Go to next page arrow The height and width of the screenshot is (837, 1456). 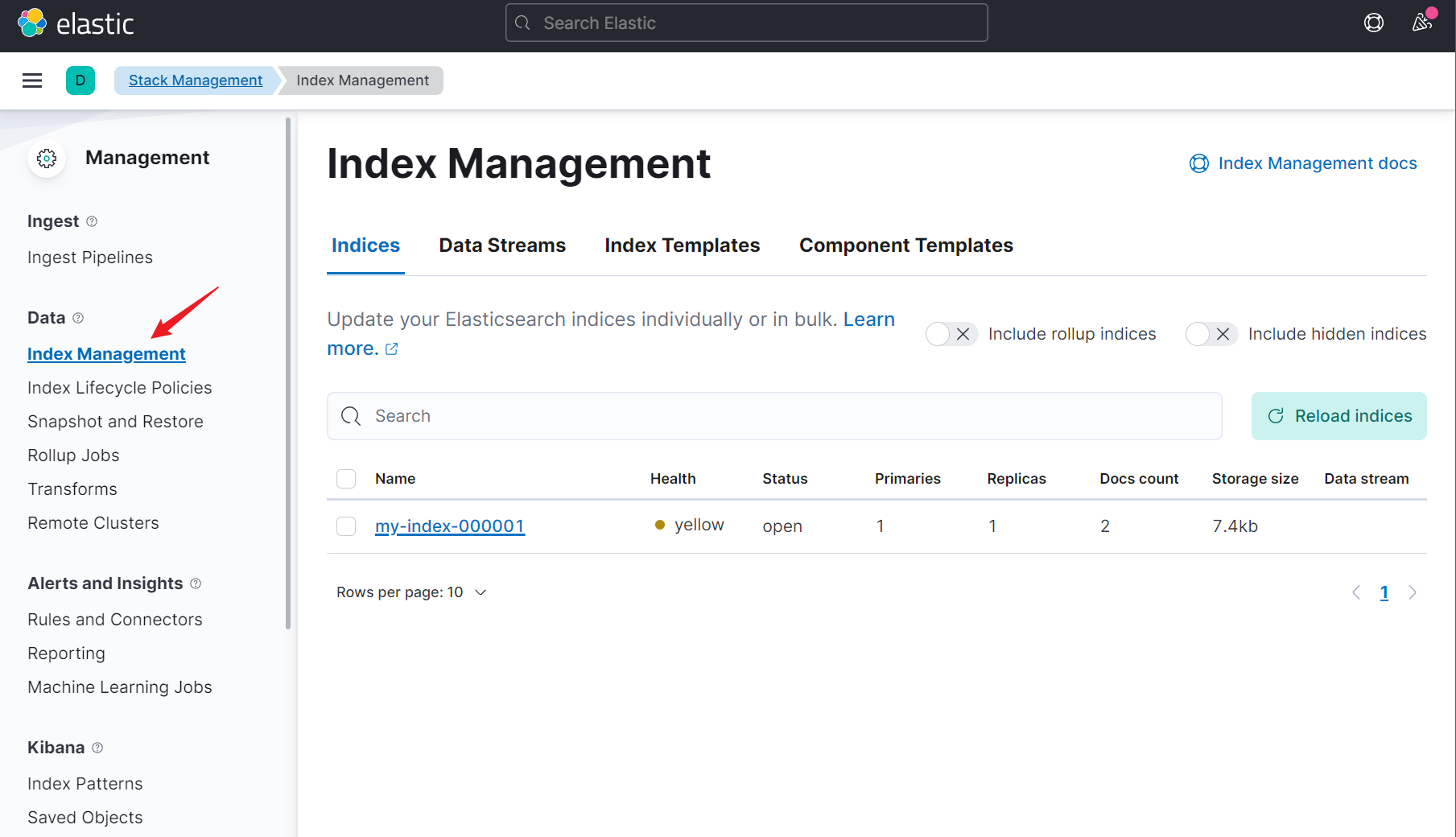tap(1413, 593)
